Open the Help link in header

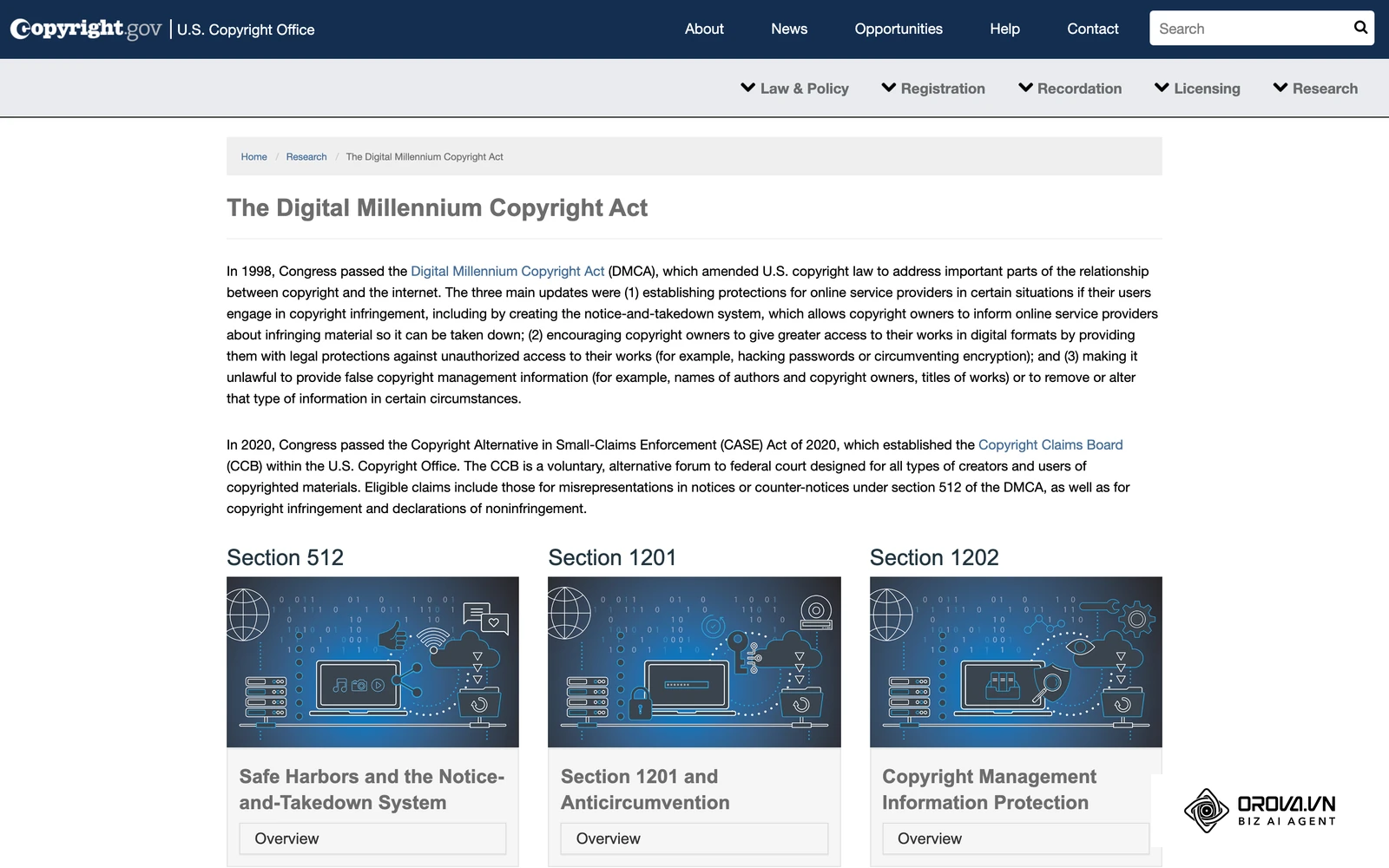pos(1004,29)
